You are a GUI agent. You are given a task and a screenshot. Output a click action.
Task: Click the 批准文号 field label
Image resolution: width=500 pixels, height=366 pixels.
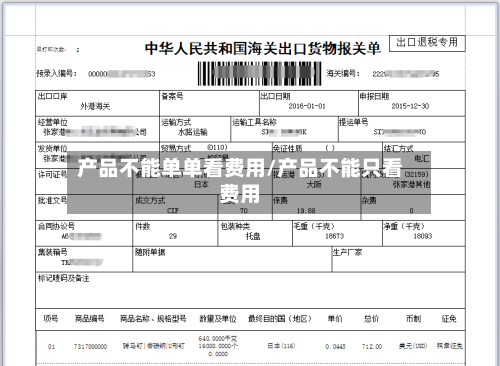point(52,200)
